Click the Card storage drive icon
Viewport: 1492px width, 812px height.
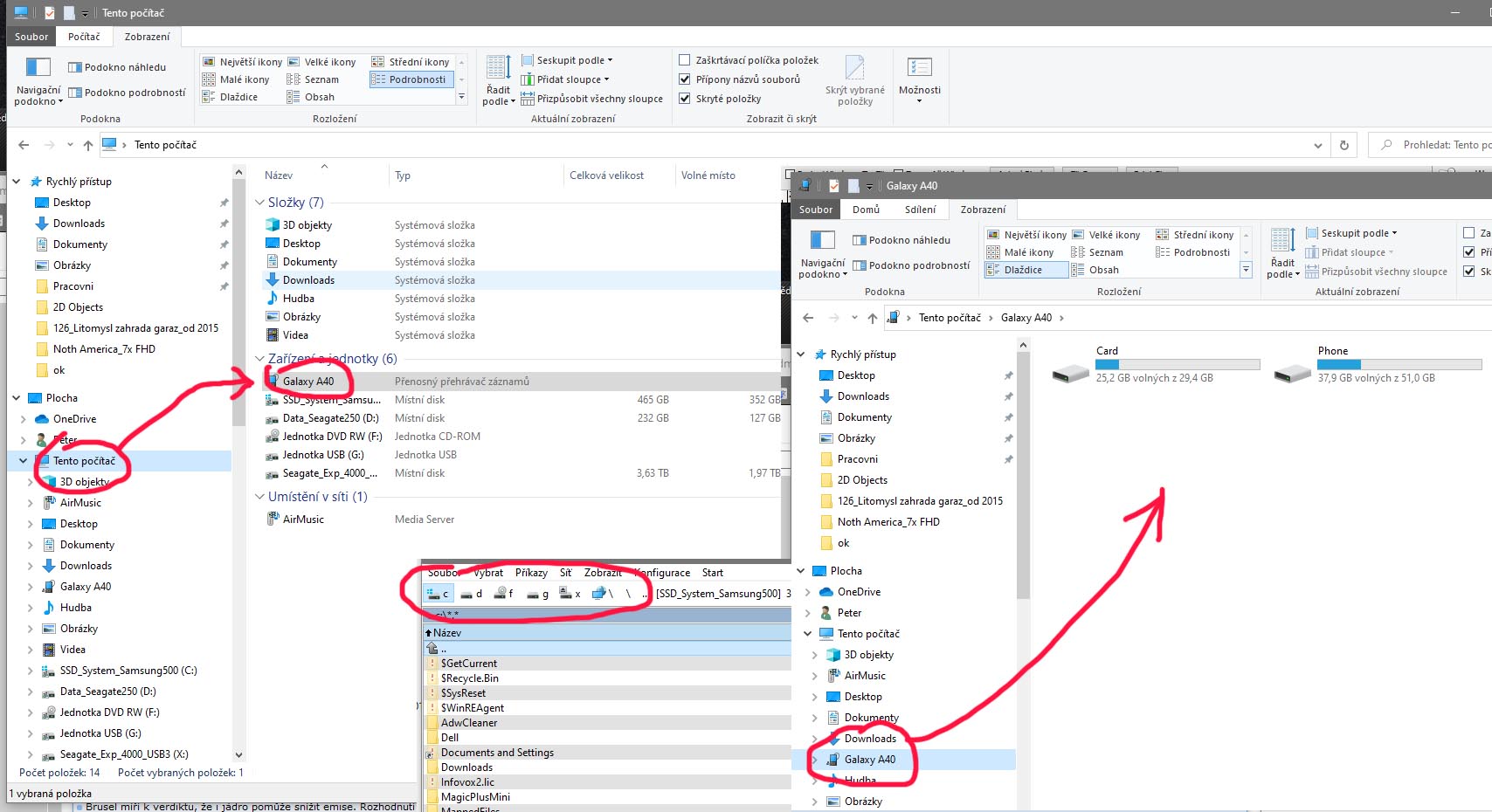point(1070,374)
